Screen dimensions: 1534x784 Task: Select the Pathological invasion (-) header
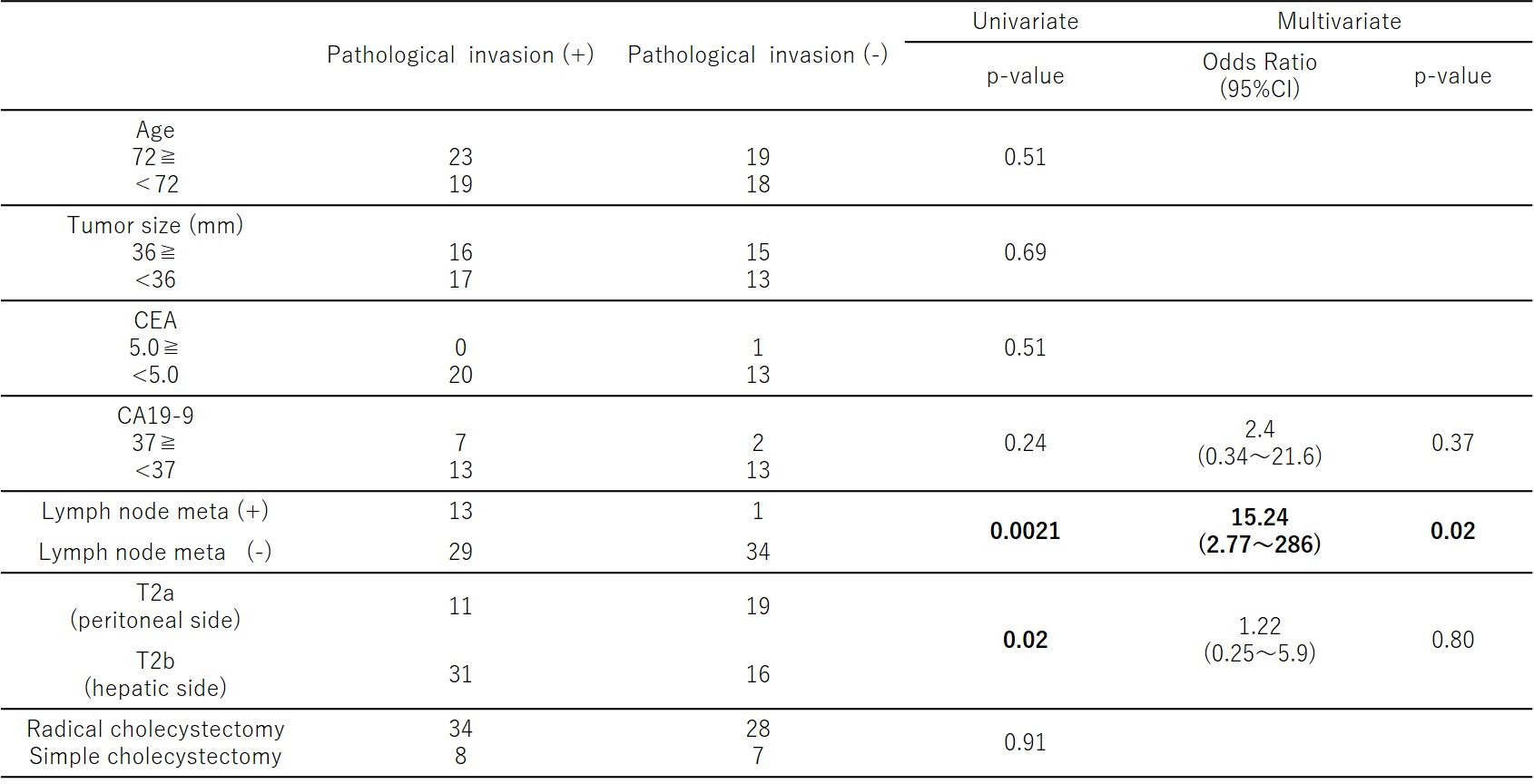click(x=757, y=55)
